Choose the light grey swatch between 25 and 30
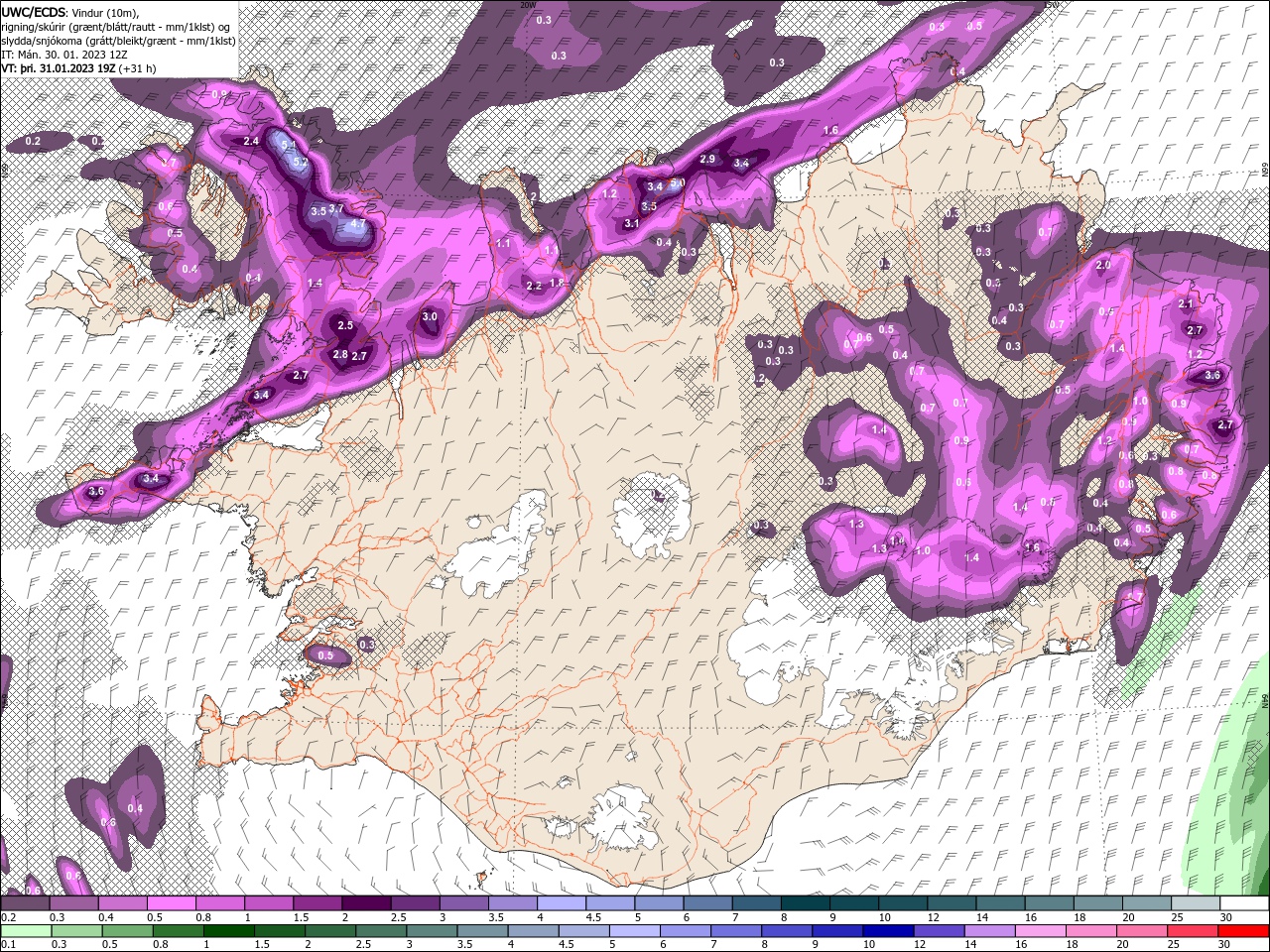The height and width of the screenshot is (952, 1270). 1196,903
